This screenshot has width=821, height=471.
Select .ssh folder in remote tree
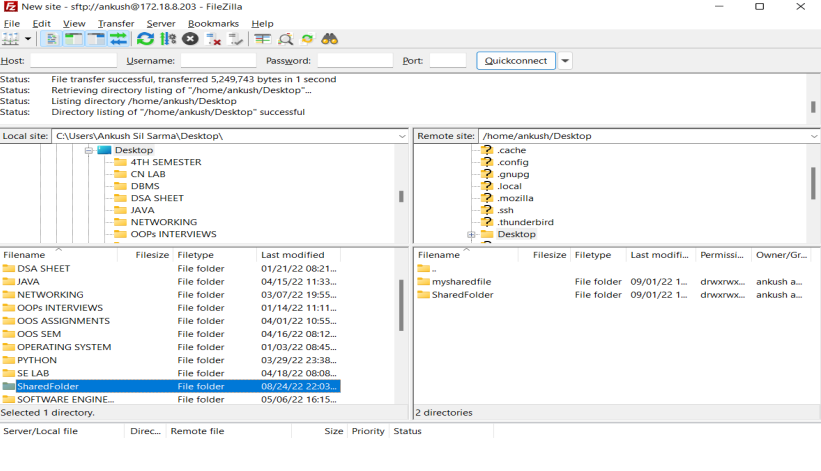[x=505, y=210]
